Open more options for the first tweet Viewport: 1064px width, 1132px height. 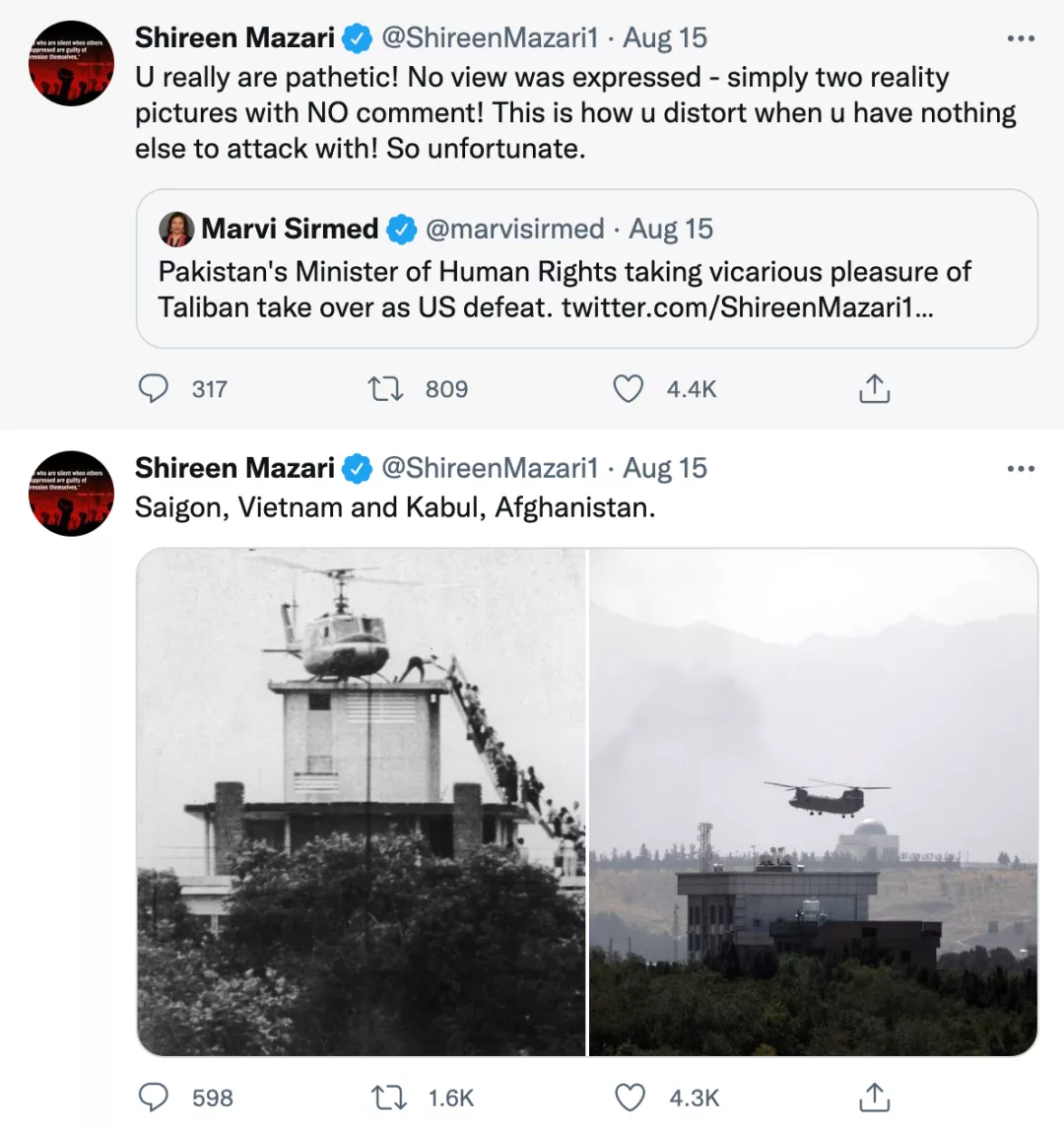click(1021, 38)
